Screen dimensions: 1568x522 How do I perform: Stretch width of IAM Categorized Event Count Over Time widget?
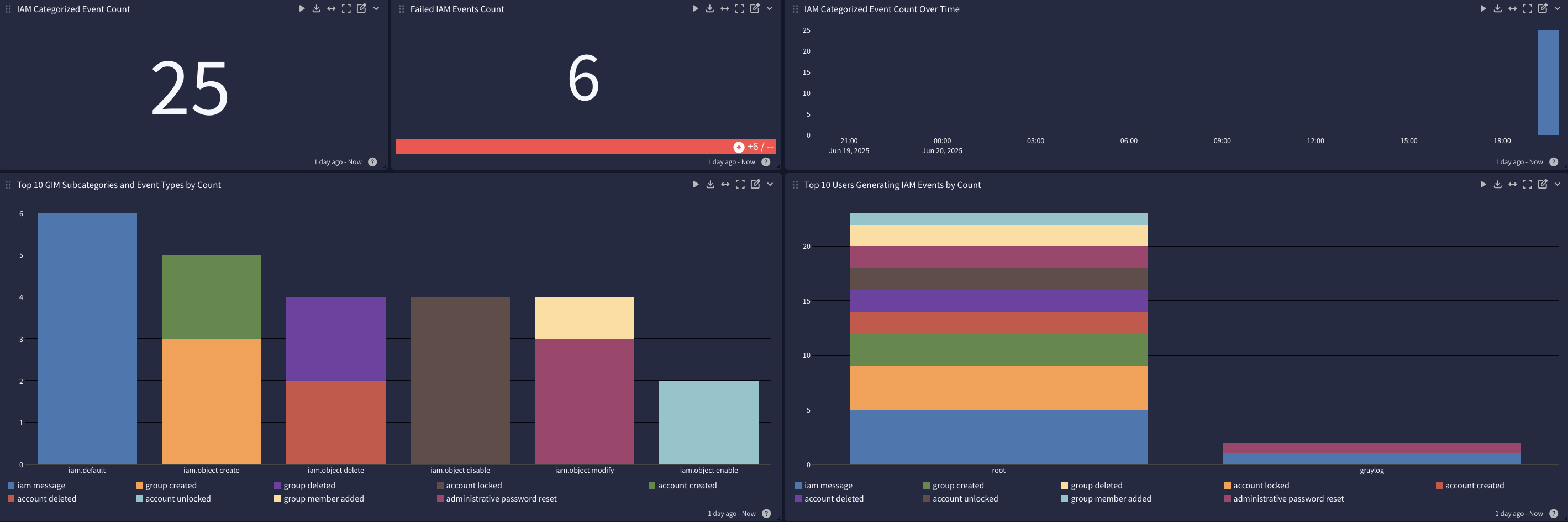point(1513,8)
